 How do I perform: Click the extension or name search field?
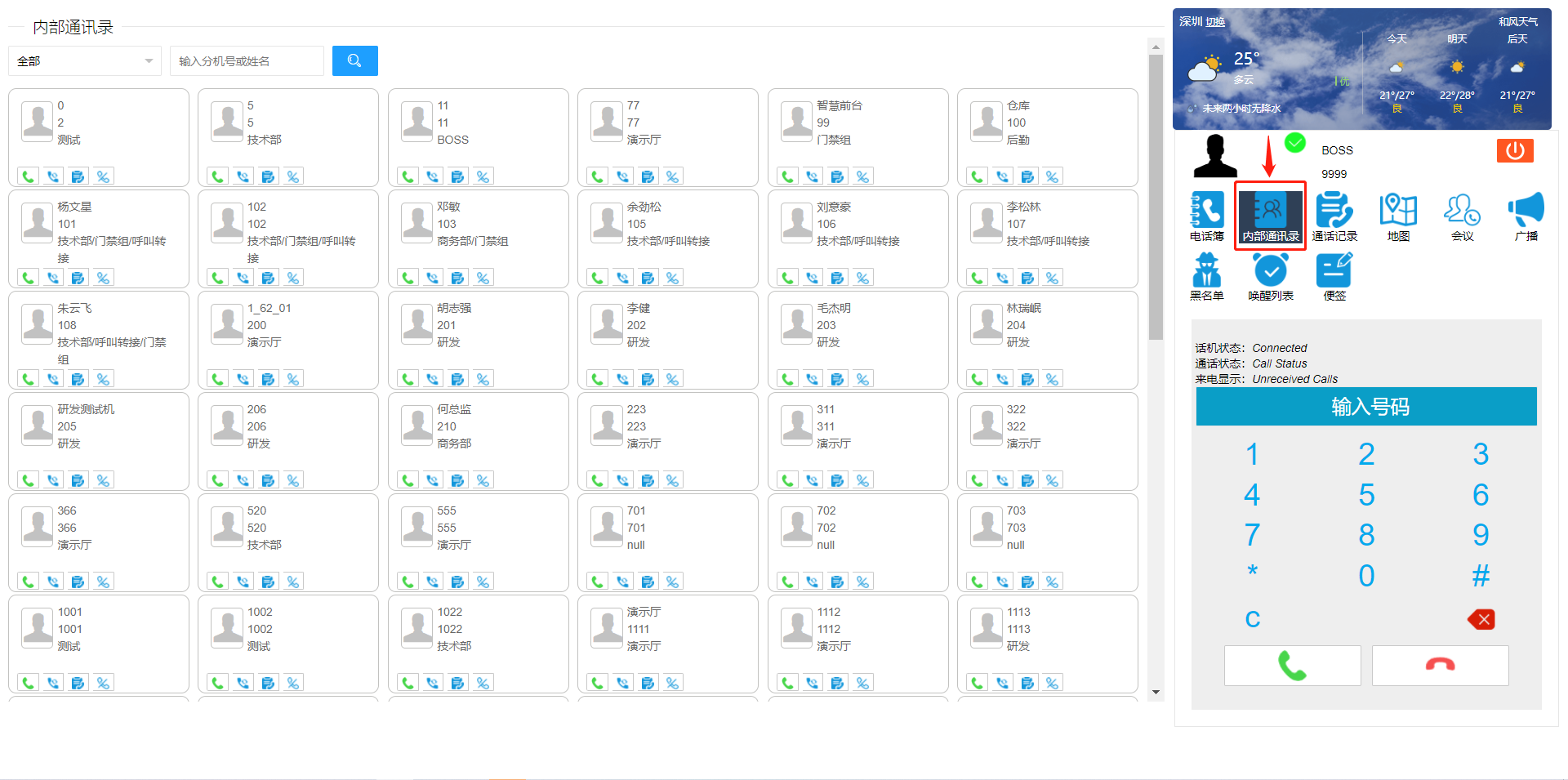[x=247, y=61]
